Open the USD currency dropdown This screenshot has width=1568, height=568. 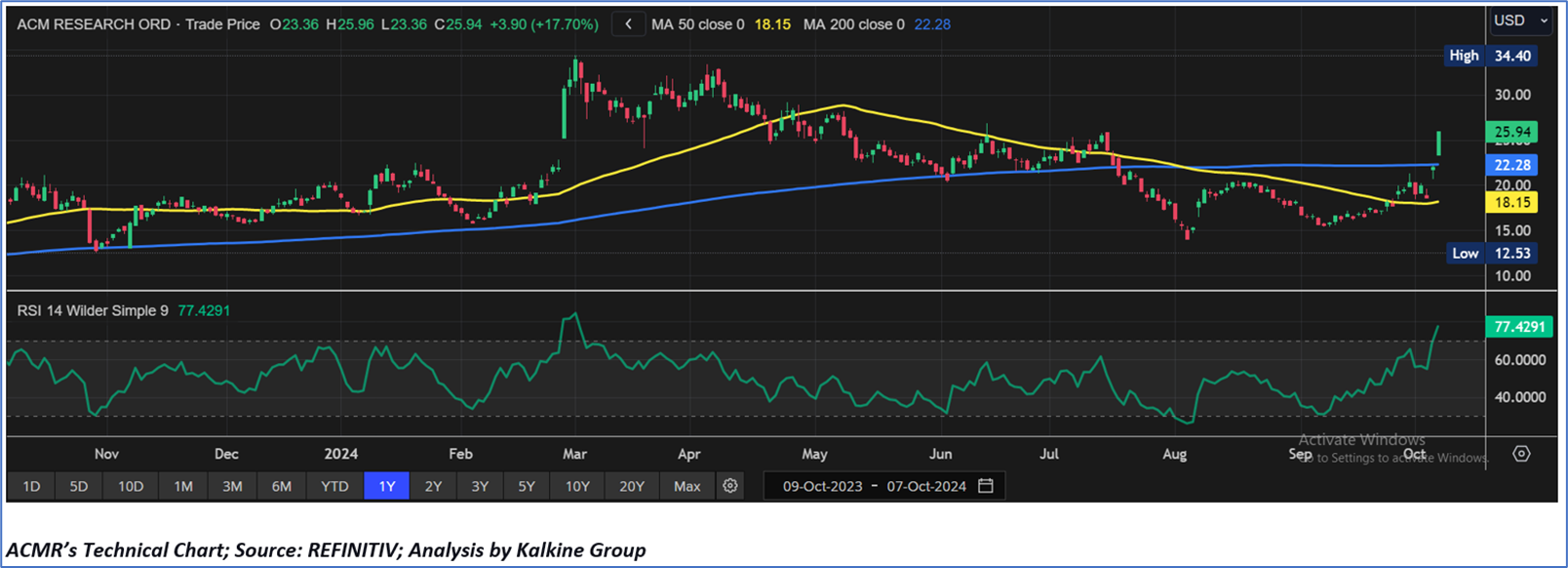coord(1520,20)
